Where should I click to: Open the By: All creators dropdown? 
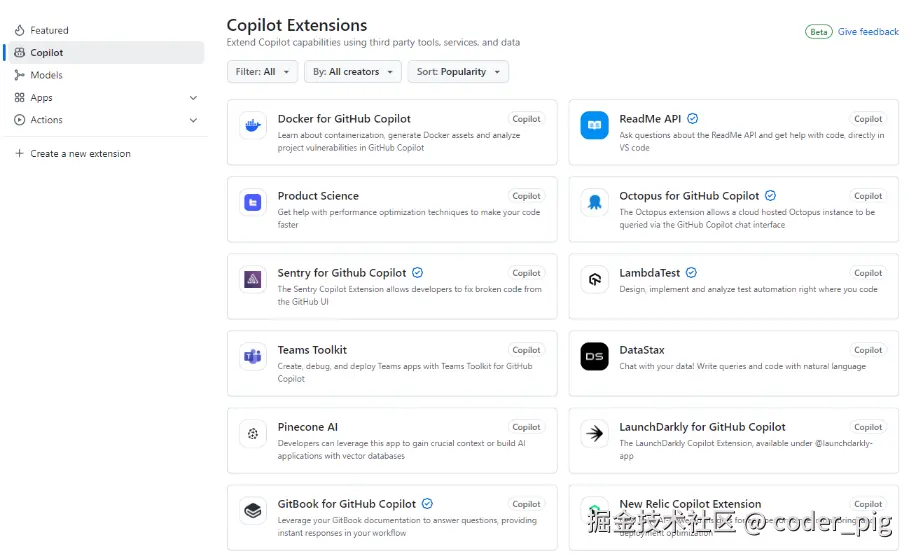[x=352, y=71]
